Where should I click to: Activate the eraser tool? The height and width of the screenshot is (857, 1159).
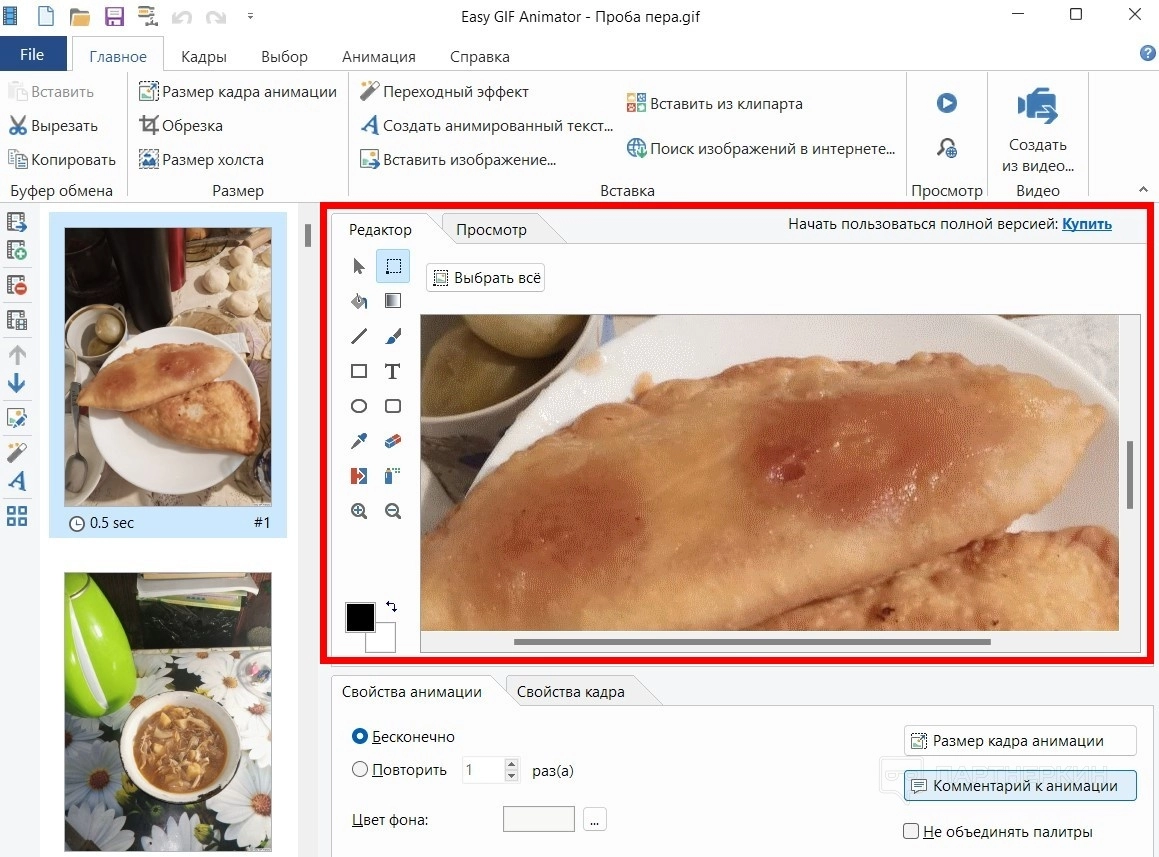(393, 441)
